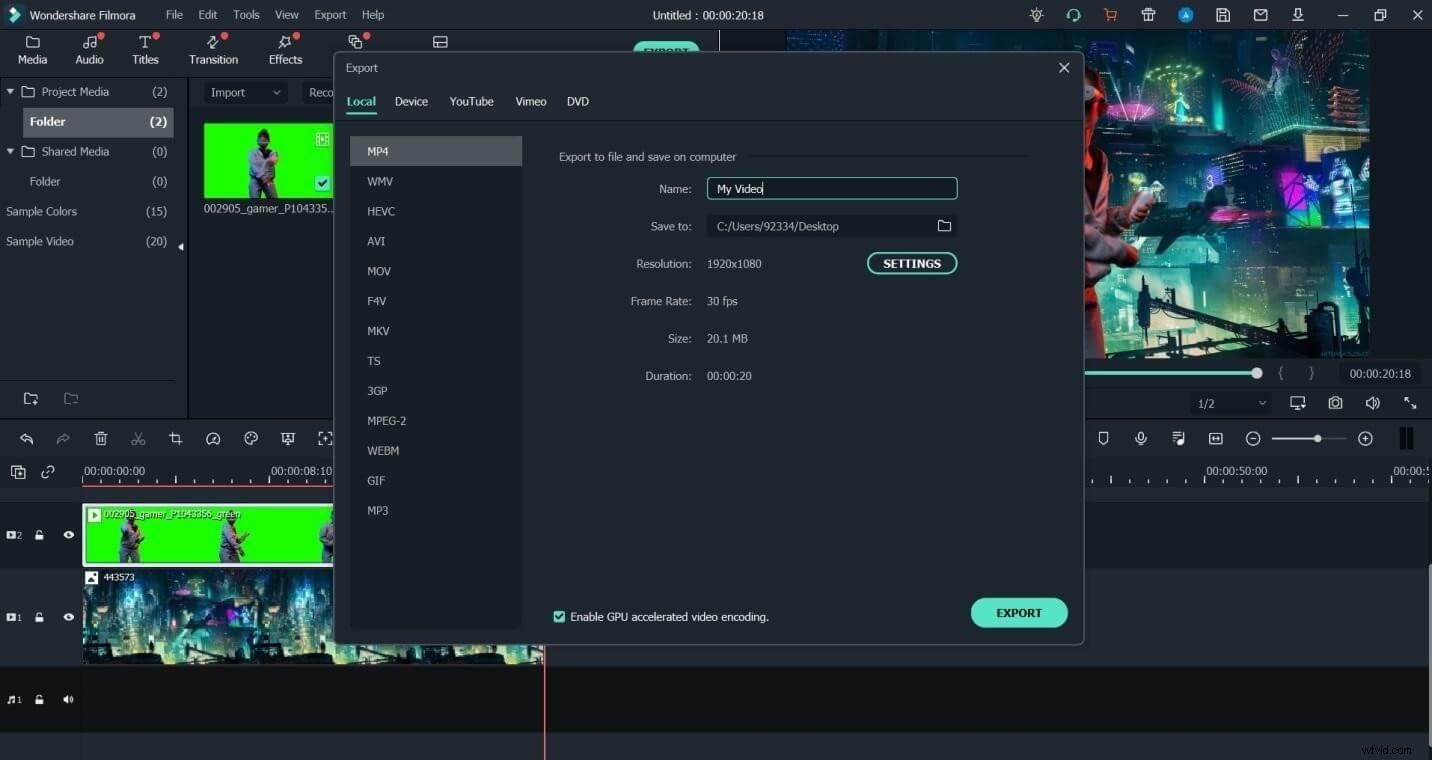Screen dimensions: 1432x760
Task: Open the Tools menu
Action: [246, 14]
